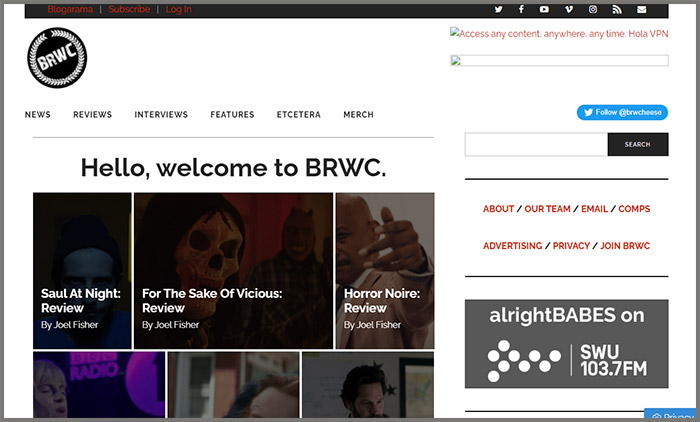Open the Etcetera menu item

tap(299, 115)
